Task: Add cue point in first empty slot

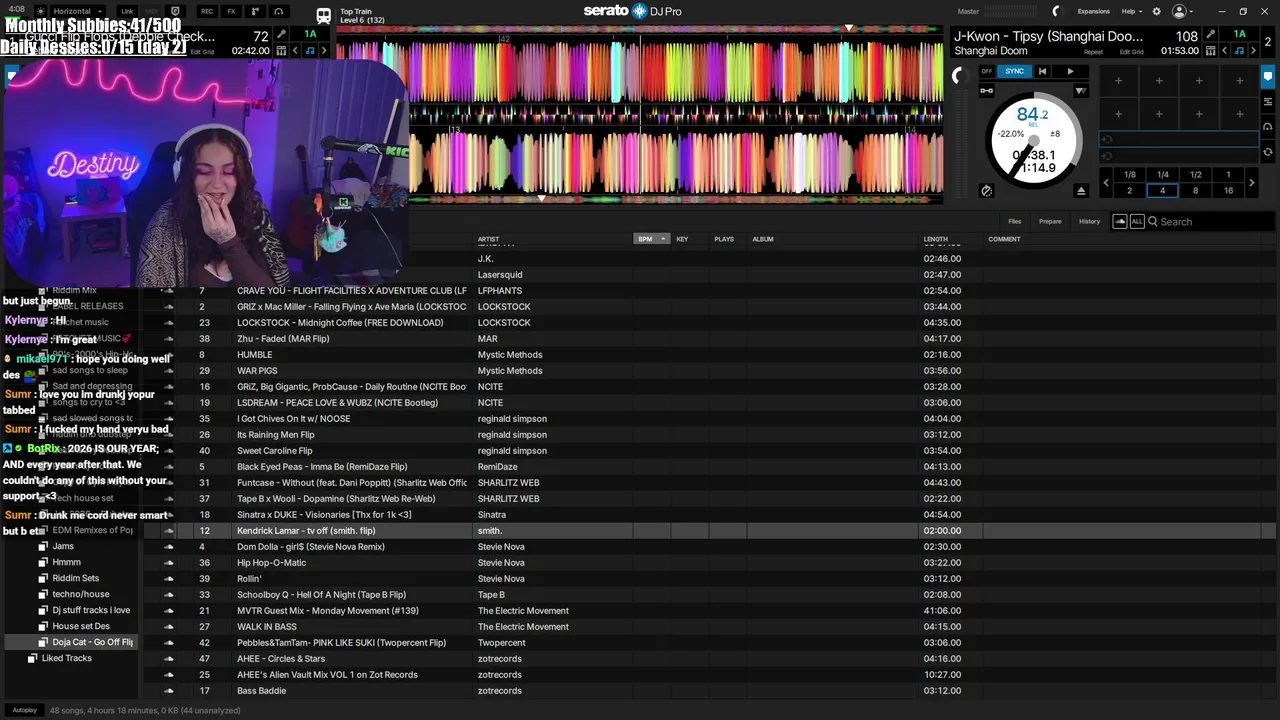Action: [x=1118, y=81]
